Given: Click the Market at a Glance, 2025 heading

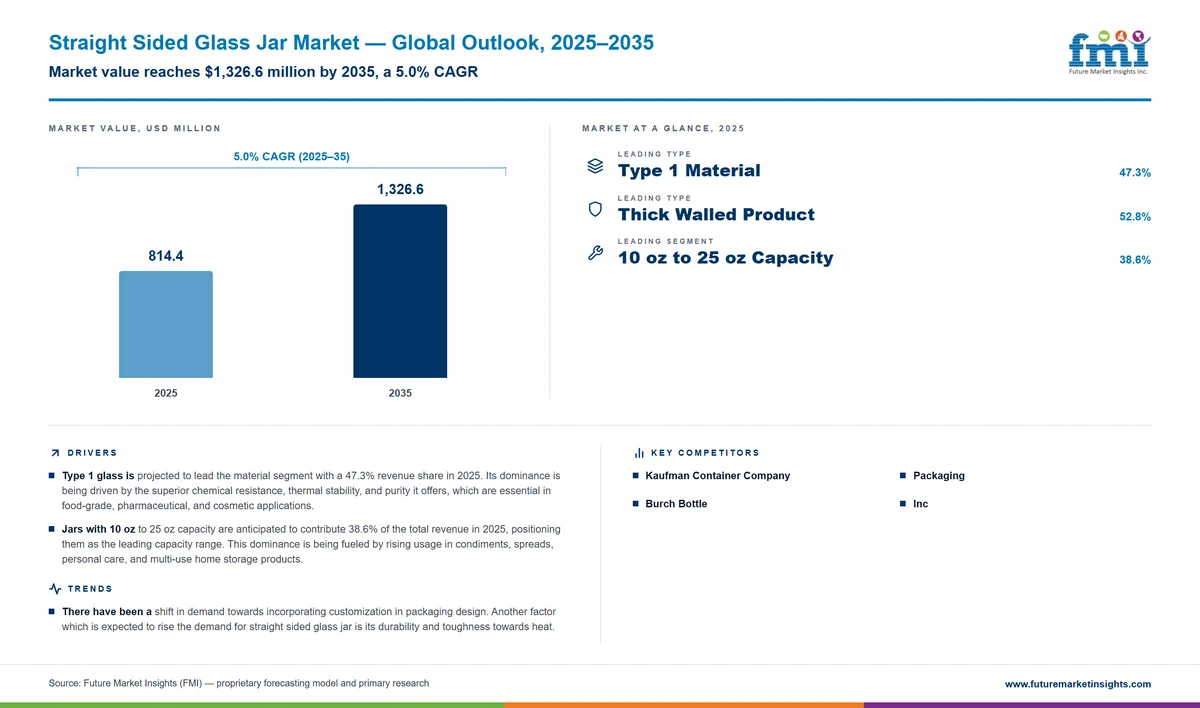Looking at the screenshot, I should pos(663,128).
